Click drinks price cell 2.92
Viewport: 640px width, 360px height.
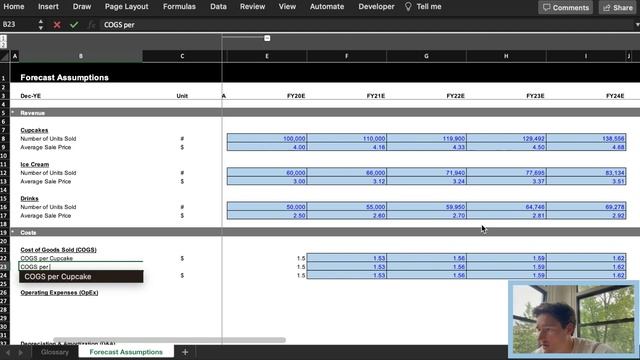pyautogui.click(x=586, y=216)
